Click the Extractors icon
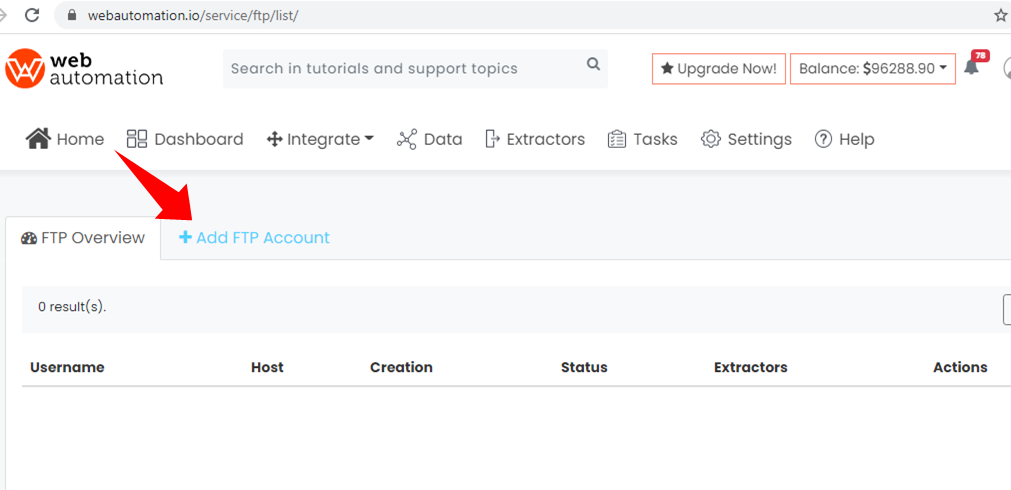 (493, 139)
